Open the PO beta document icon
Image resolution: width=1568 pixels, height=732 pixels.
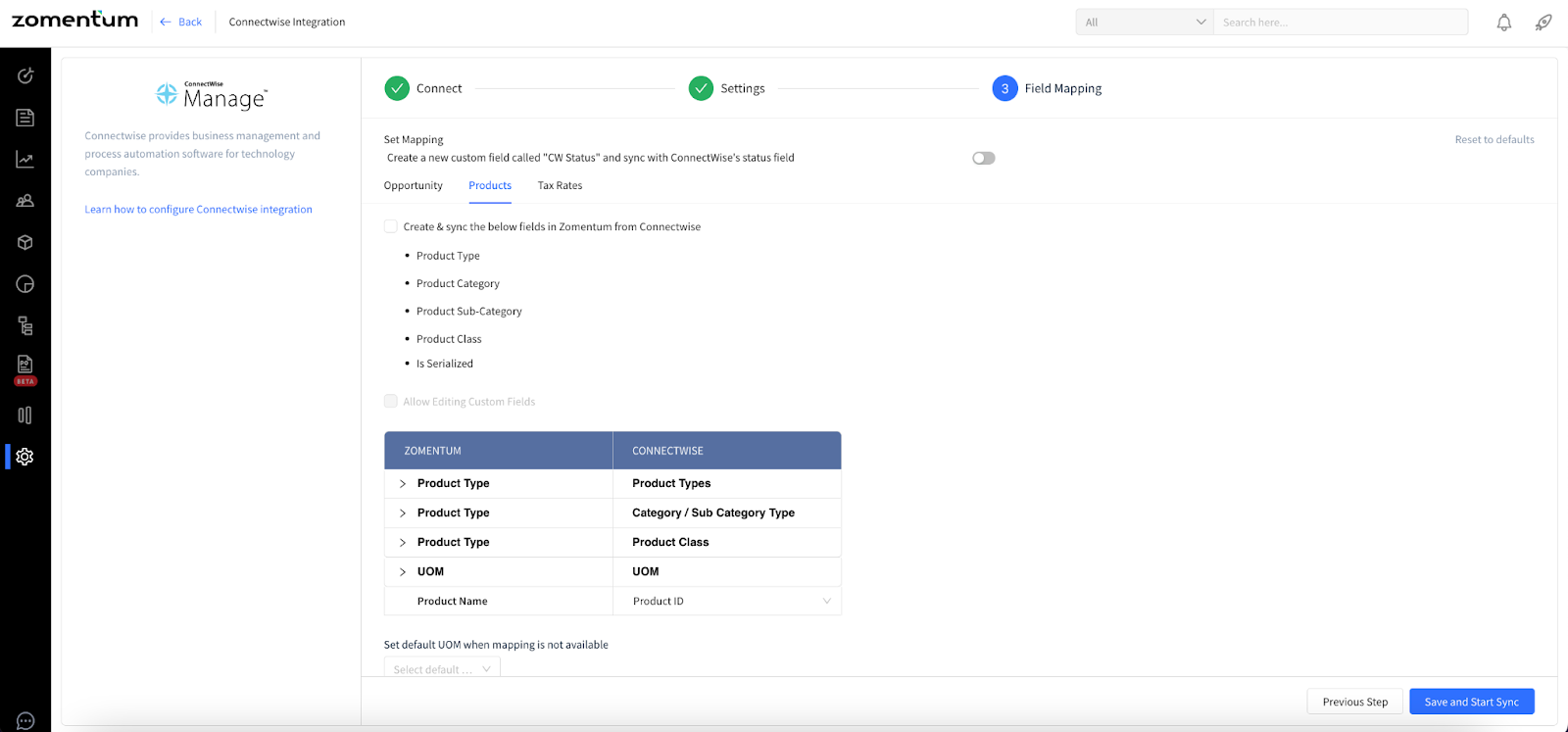[x=25, y=369]
